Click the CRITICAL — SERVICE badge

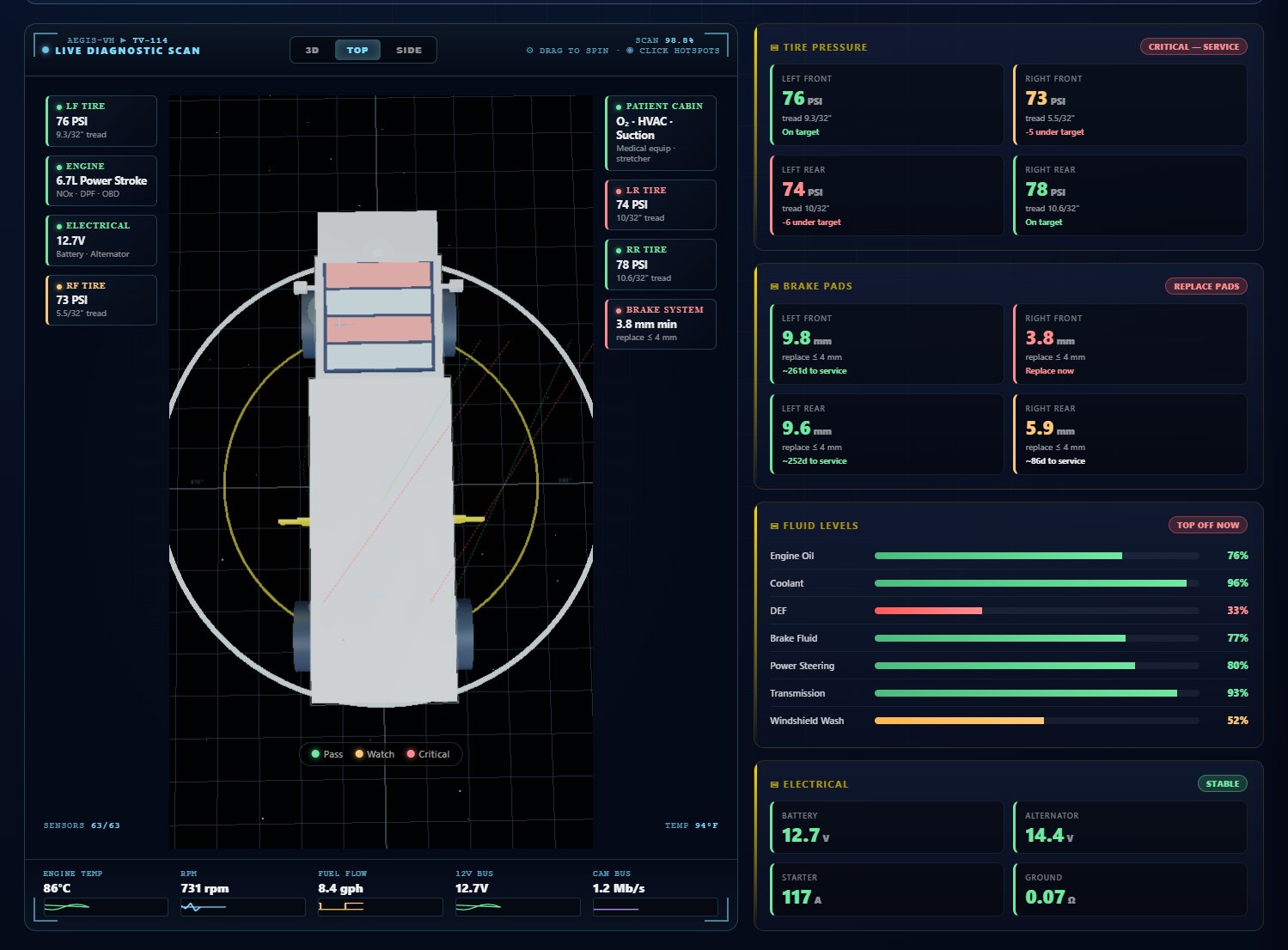click(1193, 46)
